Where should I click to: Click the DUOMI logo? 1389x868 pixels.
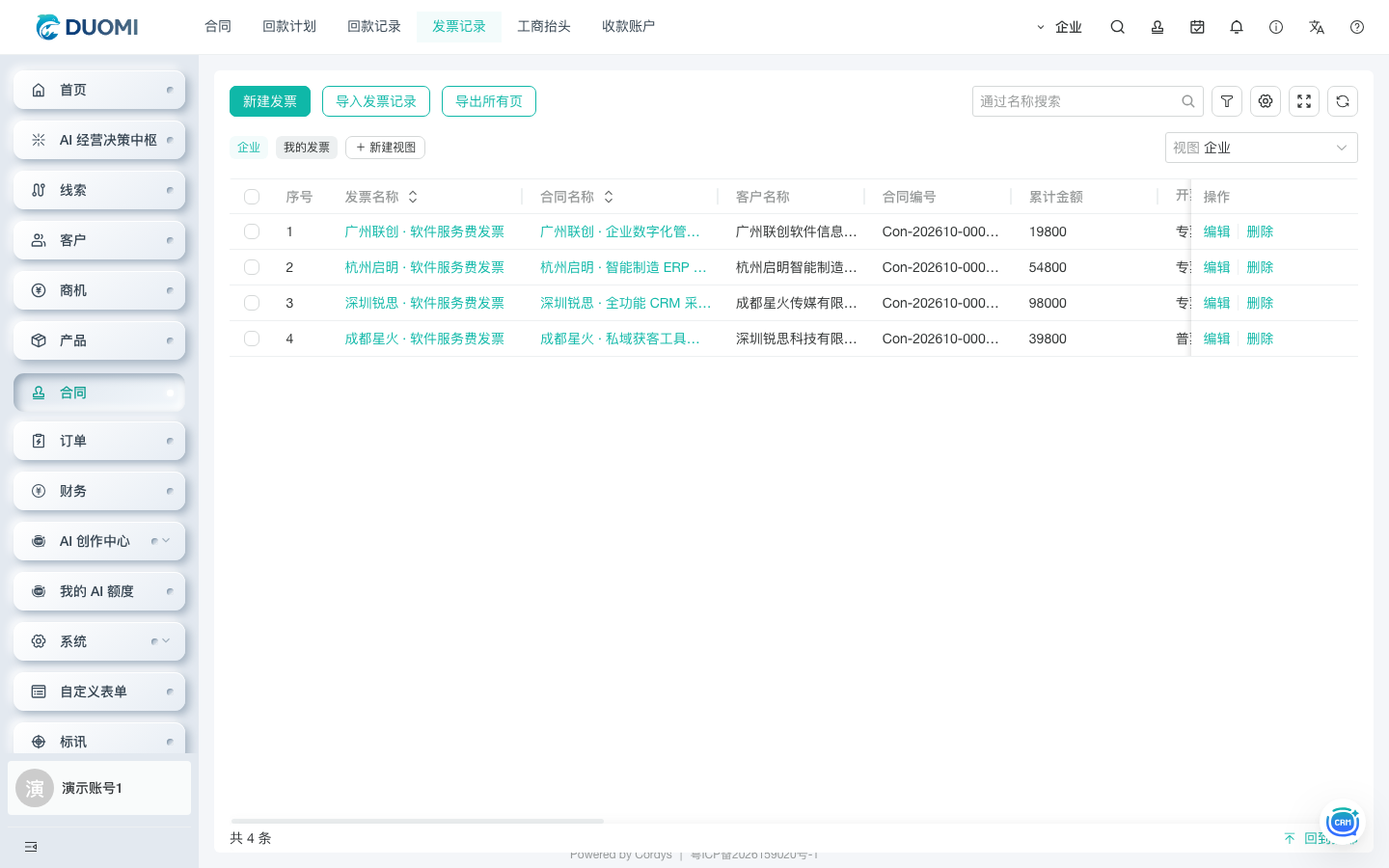pos(87,27)
